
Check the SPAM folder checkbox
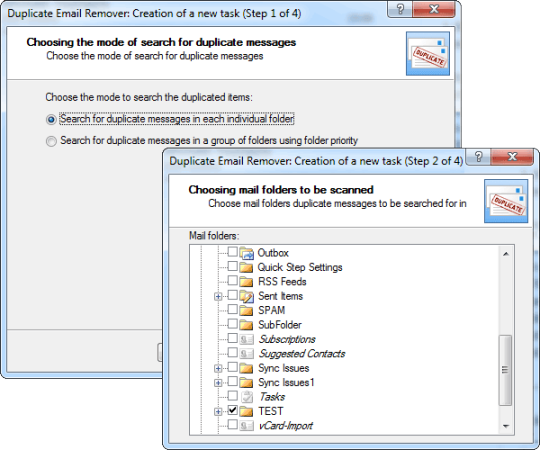[x=232, y=309]
